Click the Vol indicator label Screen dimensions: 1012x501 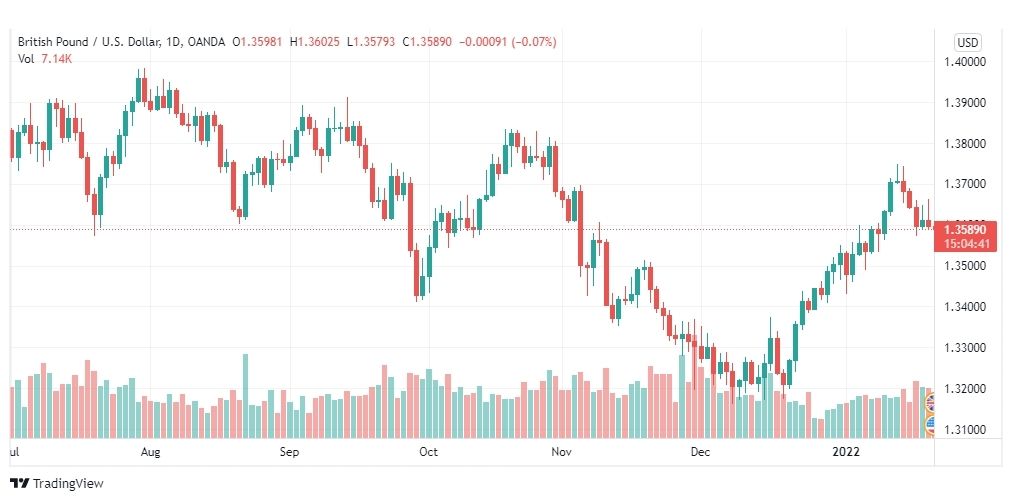[25, 58]
